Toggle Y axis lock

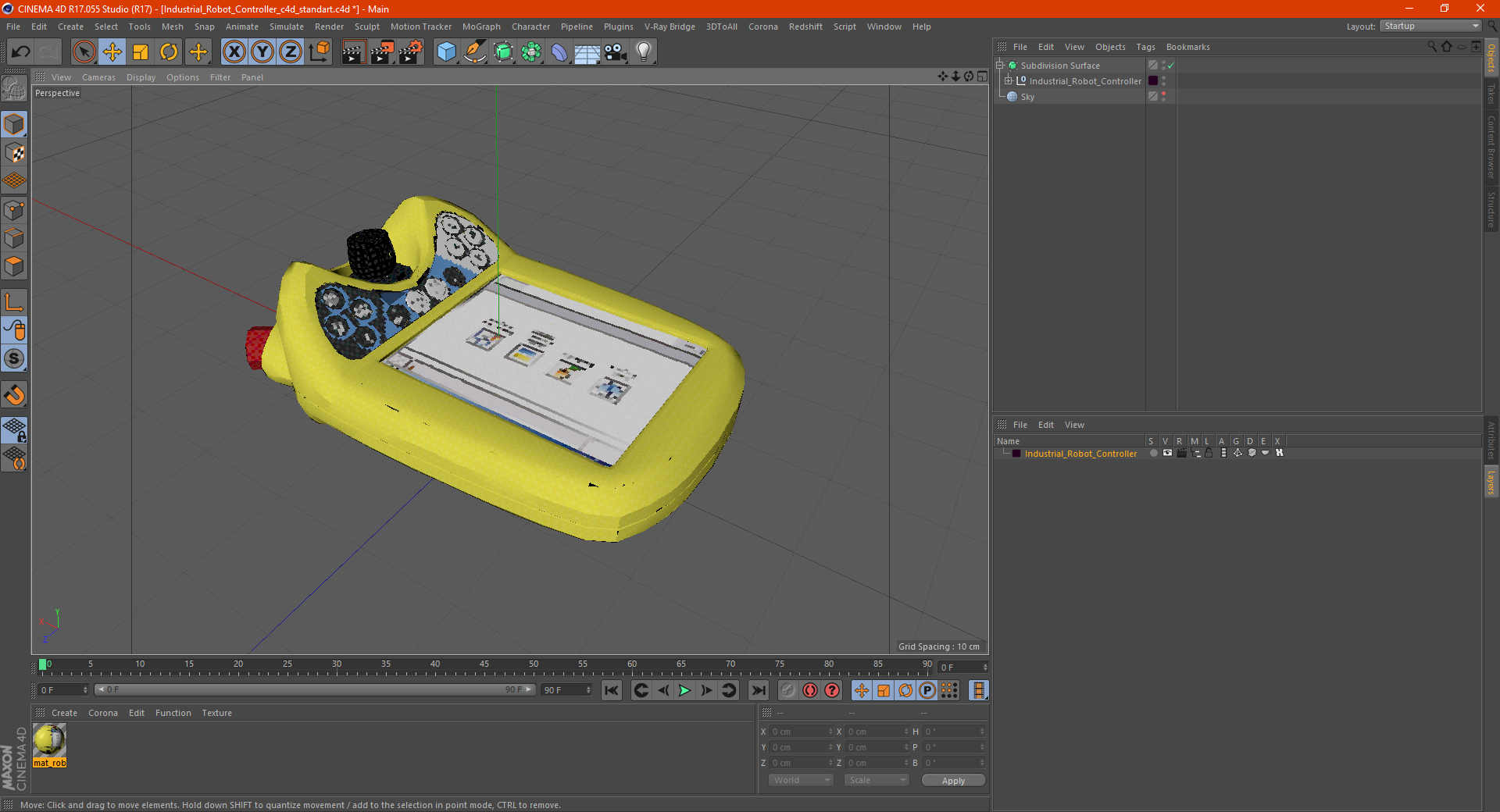[262, 52]
